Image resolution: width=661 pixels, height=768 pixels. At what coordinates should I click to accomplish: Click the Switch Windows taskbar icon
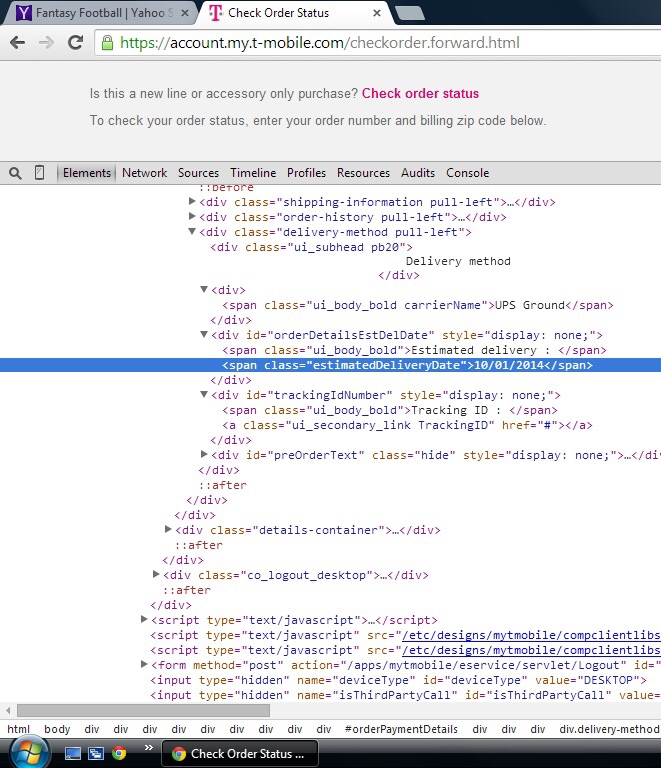tap(96, 753)
